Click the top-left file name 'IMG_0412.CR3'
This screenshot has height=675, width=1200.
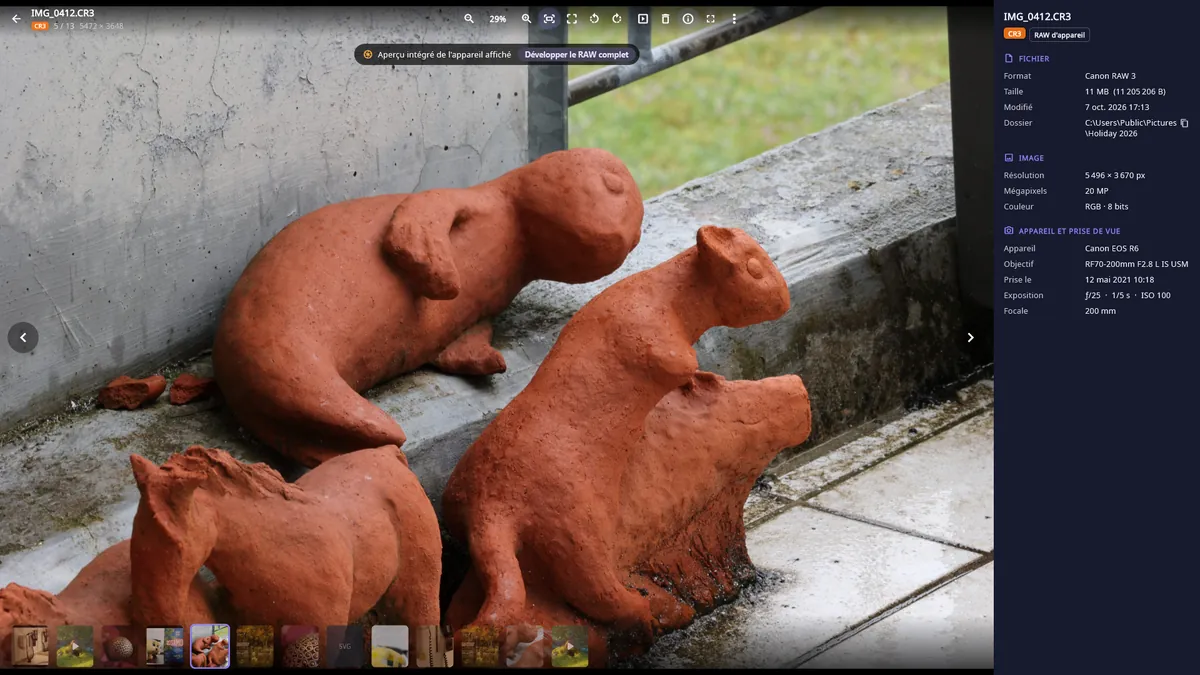coord(63,13)
